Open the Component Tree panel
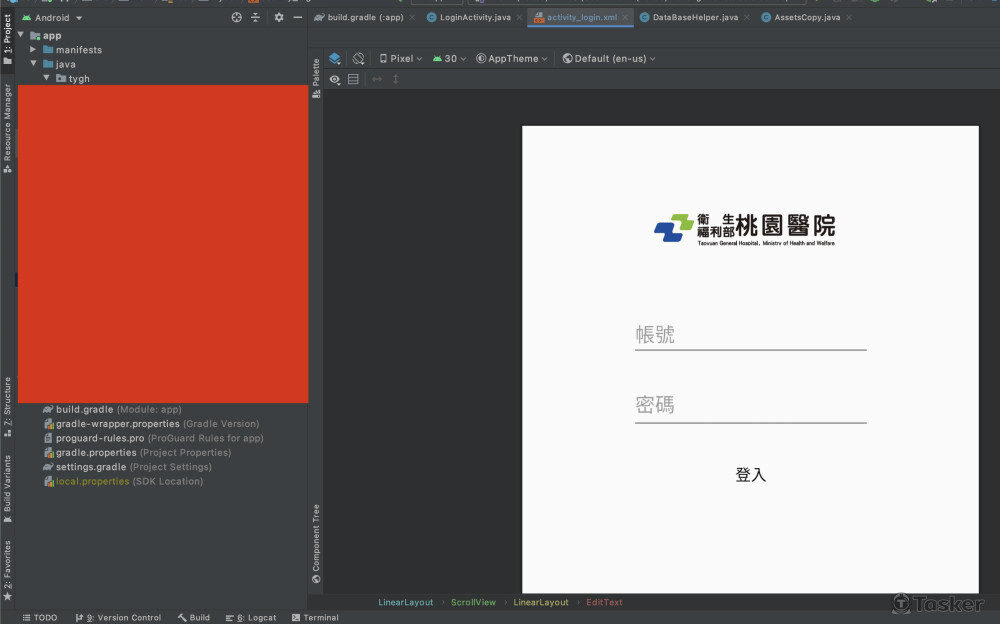This screenshot has height=624, width=1000. pos(316,543)
